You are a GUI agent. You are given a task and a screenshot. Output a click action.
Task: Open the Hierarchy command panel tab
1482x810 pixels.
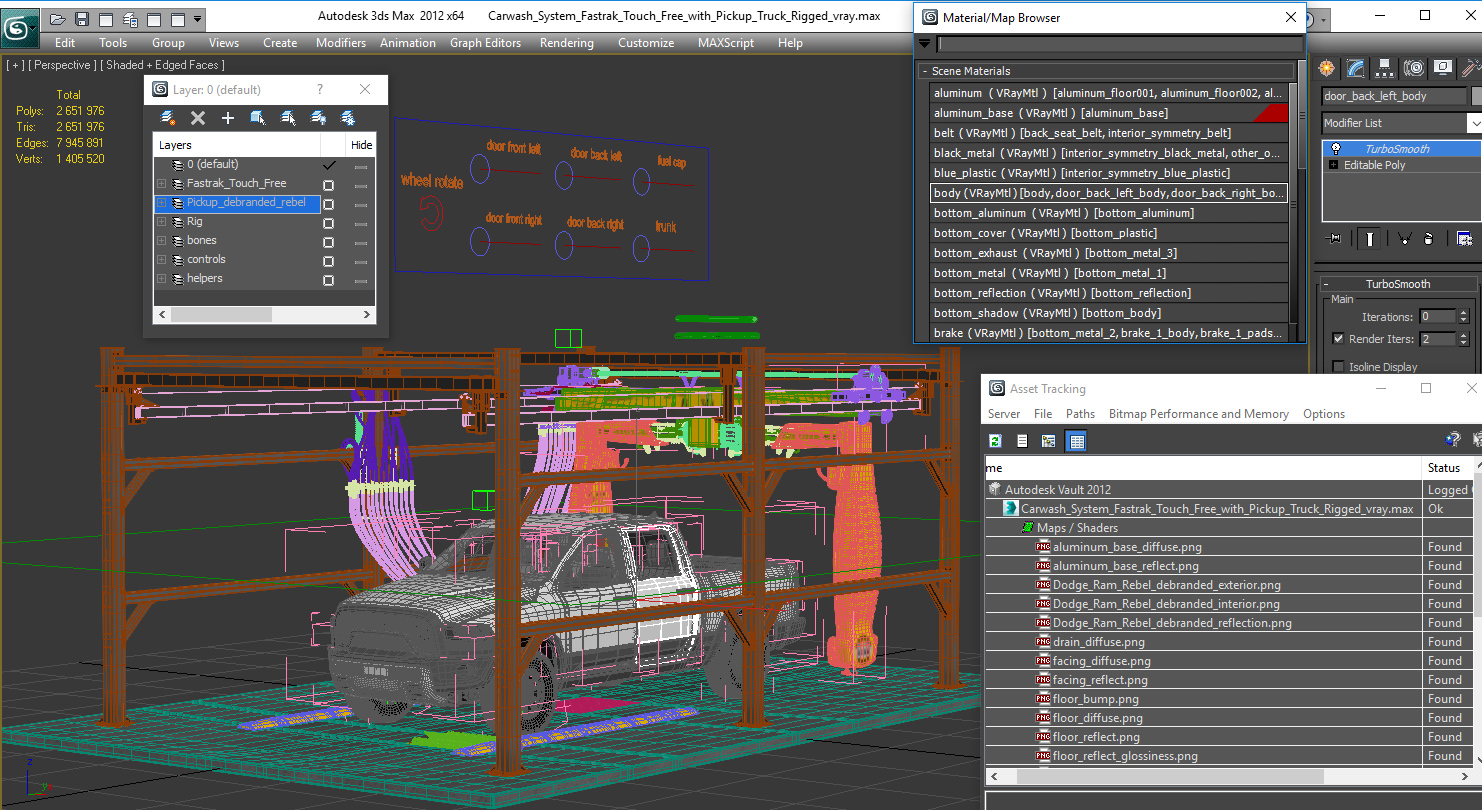pyautogui.click(x=1384, y=68)
